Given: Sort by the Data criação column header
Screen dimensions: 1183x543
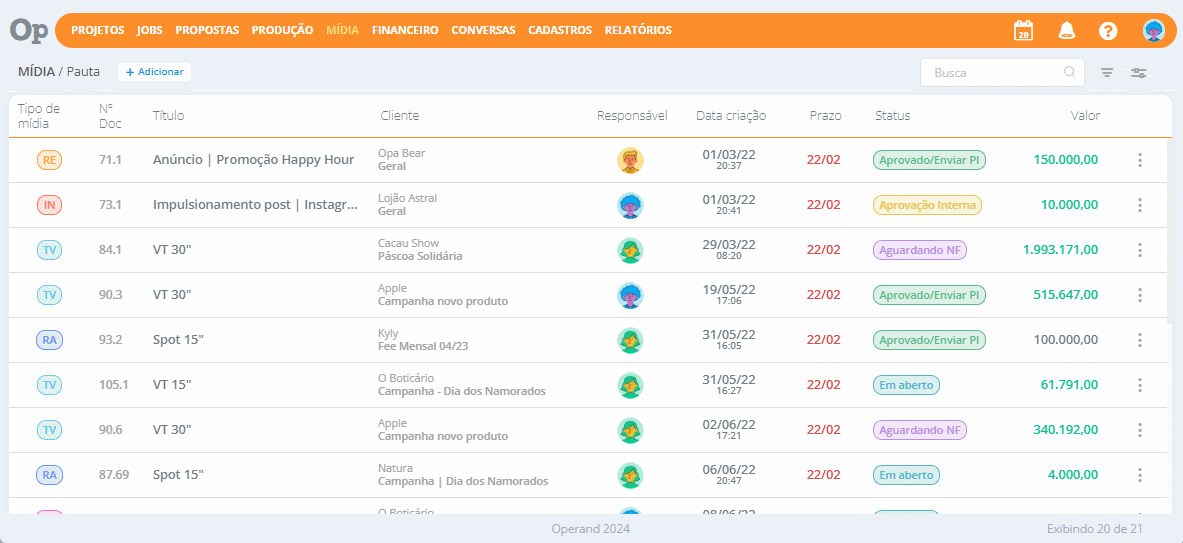Looking at the screenshot, I should click(731, 115).
